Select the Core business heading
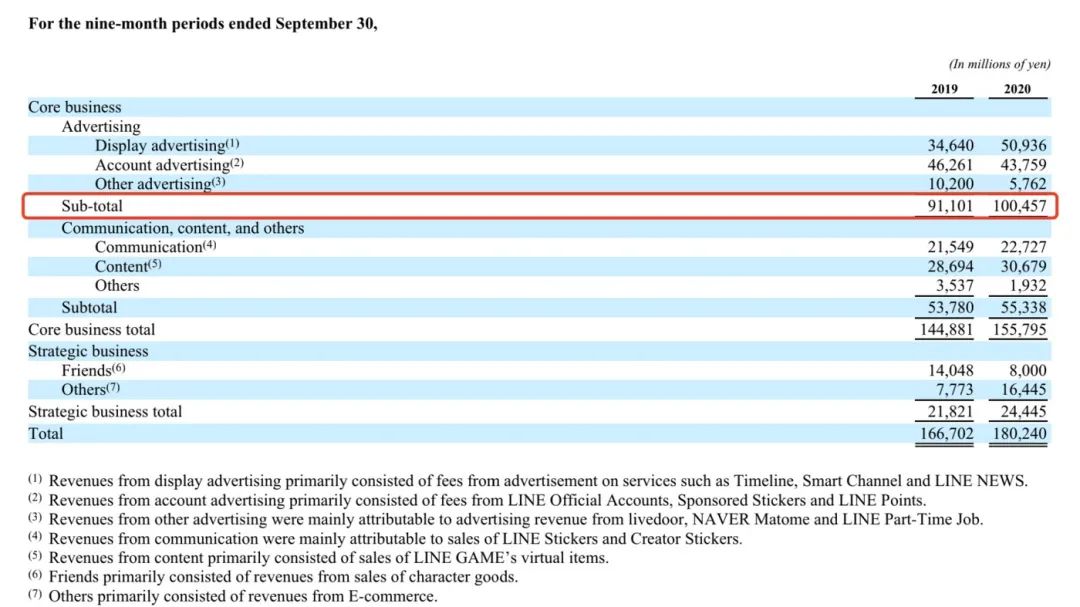Screen dimensions: 1080x607 pos(74,107)
